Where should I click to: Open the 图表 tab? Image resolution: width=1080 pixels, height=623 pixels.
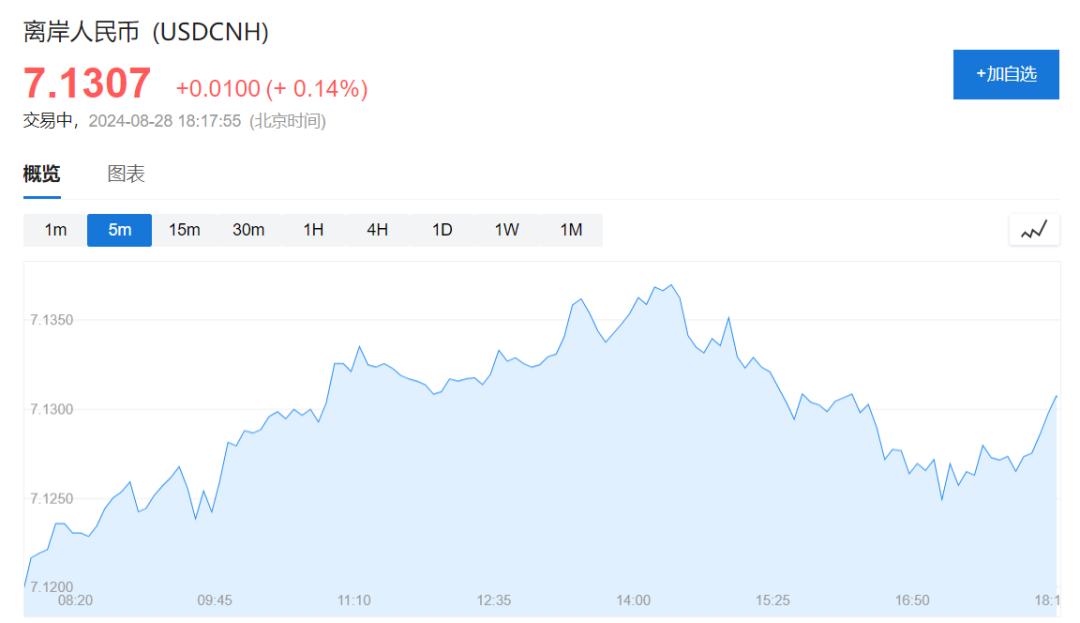pyautogui.click(x=126, y=174)
